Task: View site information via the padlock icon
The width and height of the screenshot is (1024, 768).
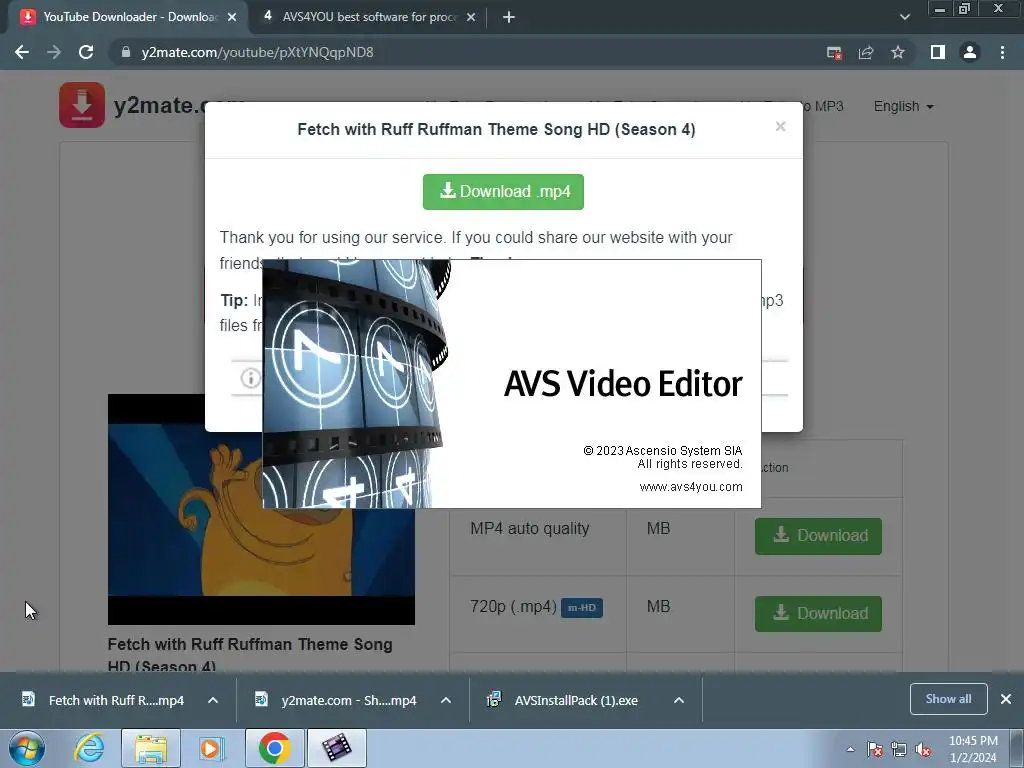Action: (x=126, y=52)
